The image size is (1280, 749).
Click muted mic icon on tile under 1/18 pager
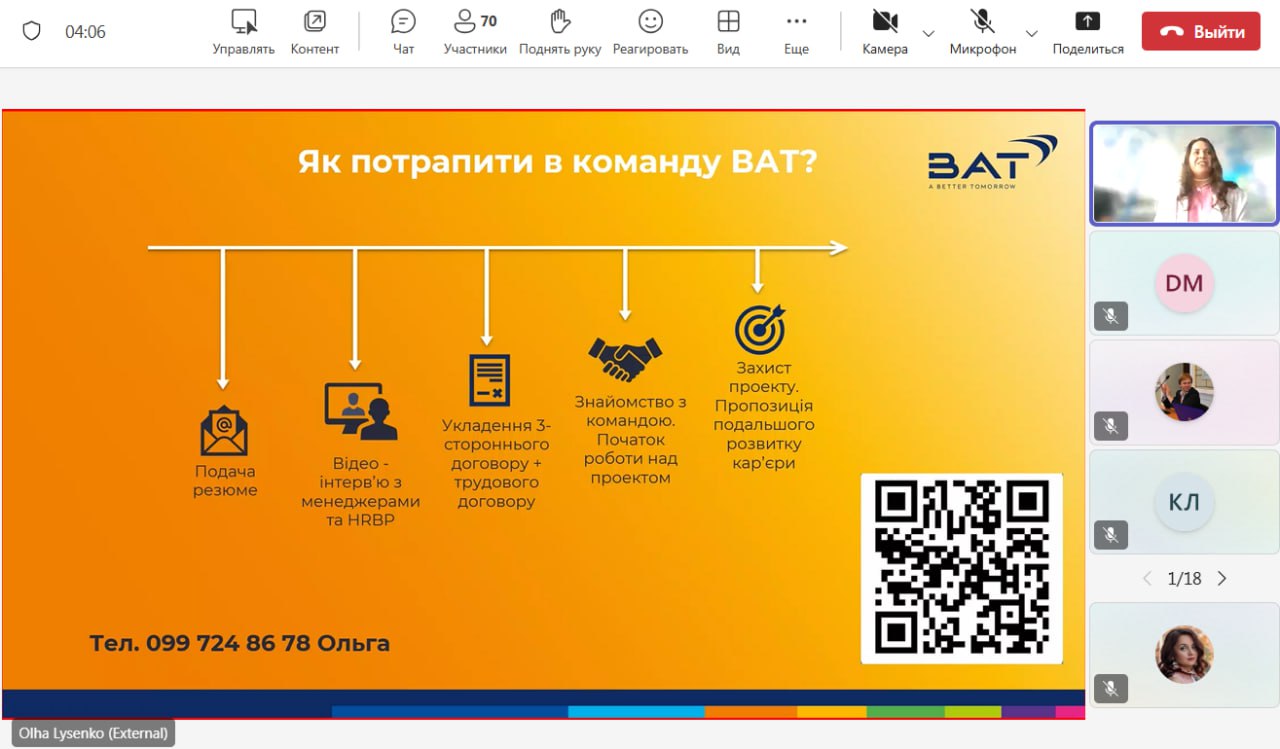coord(1110,688)
